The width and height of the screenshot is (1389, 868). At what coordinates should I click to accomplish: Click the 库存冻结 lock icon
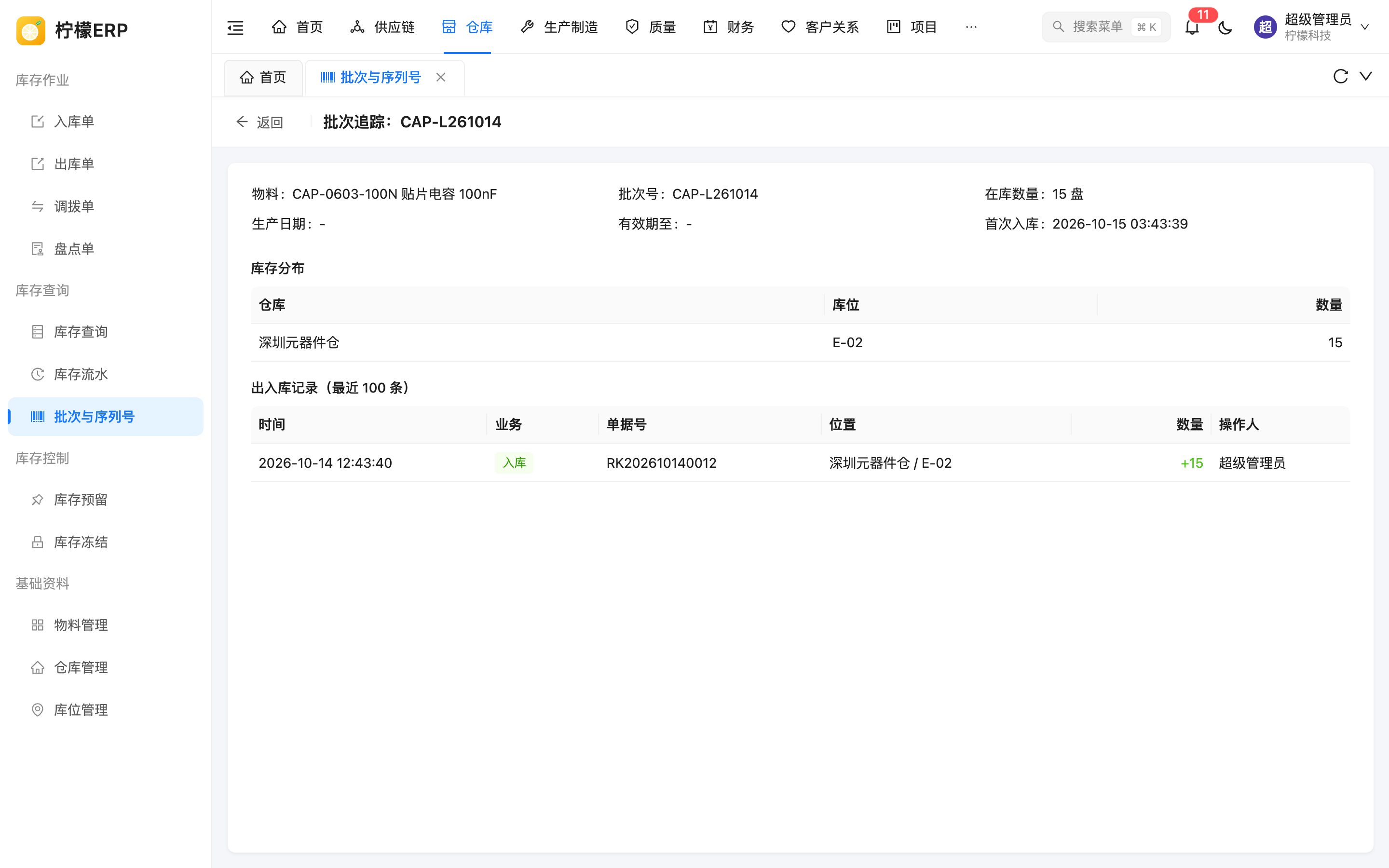tap(37, 542)
